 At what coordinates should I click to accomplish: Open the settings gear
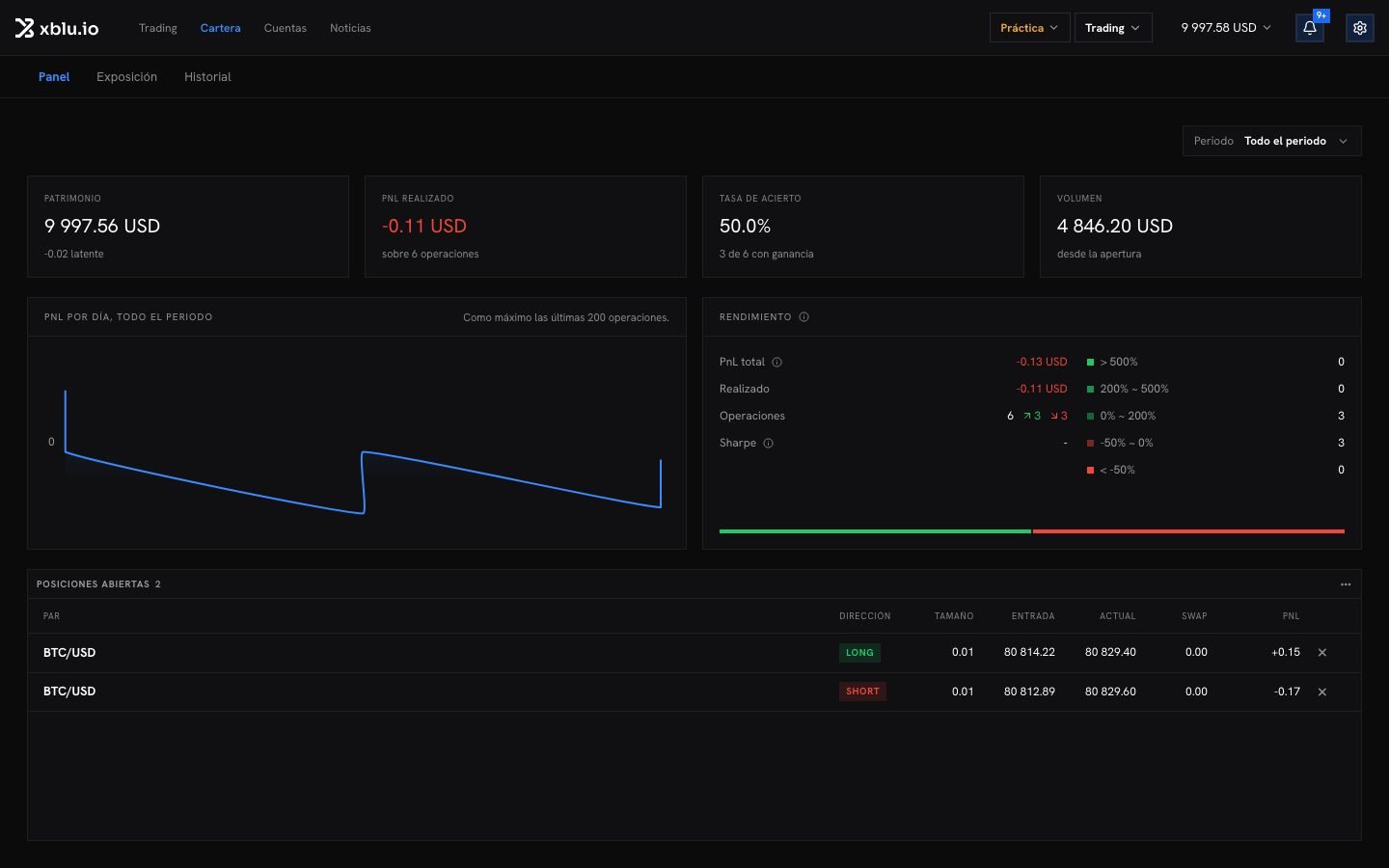(1360, 28)
